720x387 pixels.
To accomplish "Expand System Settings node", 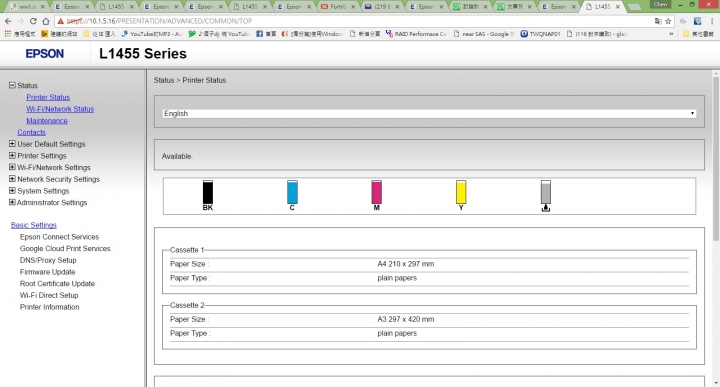I will [x=12, y=191].
